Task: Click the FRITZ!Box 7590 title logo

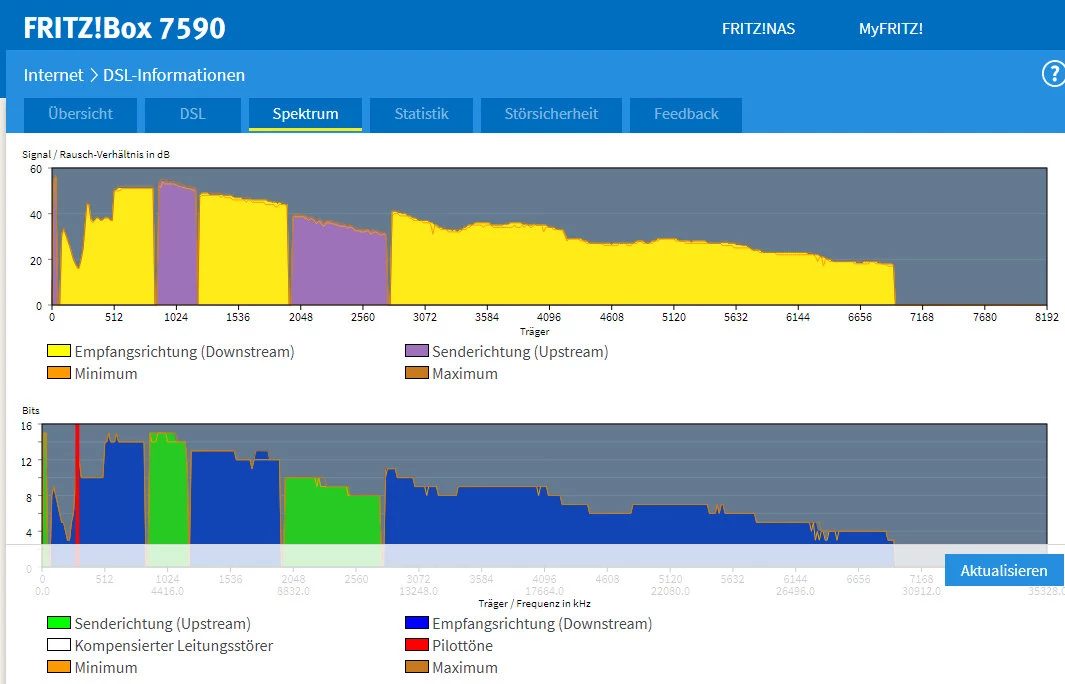Action: coord(125,28)
